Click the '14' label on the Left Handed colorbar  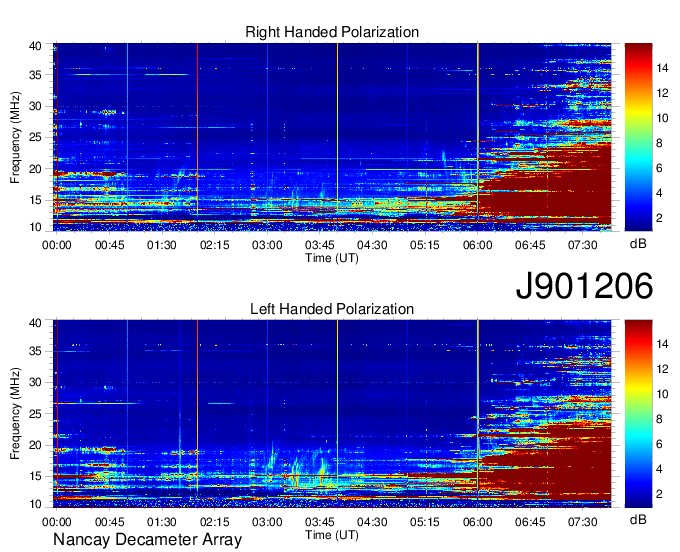662,344
